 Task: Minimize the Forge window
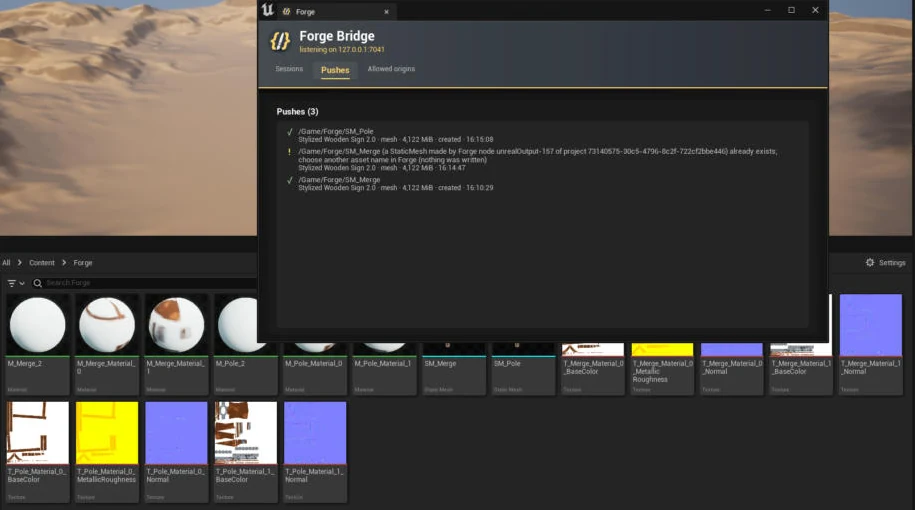coord(767,10)
